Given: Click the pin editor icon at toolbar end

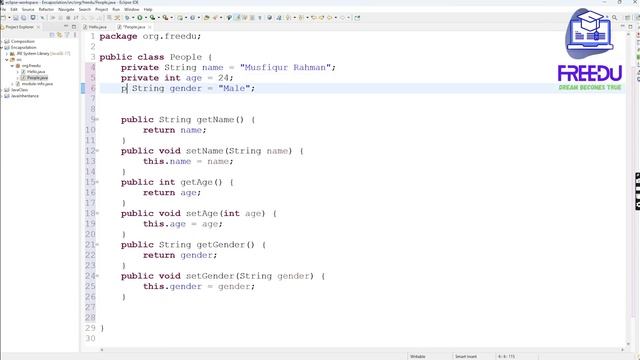Looking at the screenshot, I should (x=357, y=18).
